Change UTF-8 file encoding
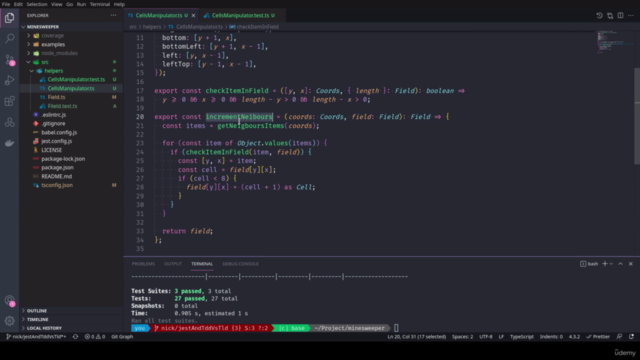Image resolution: width=640 pixels, height=360 pixels. click(x=486, y=337)
